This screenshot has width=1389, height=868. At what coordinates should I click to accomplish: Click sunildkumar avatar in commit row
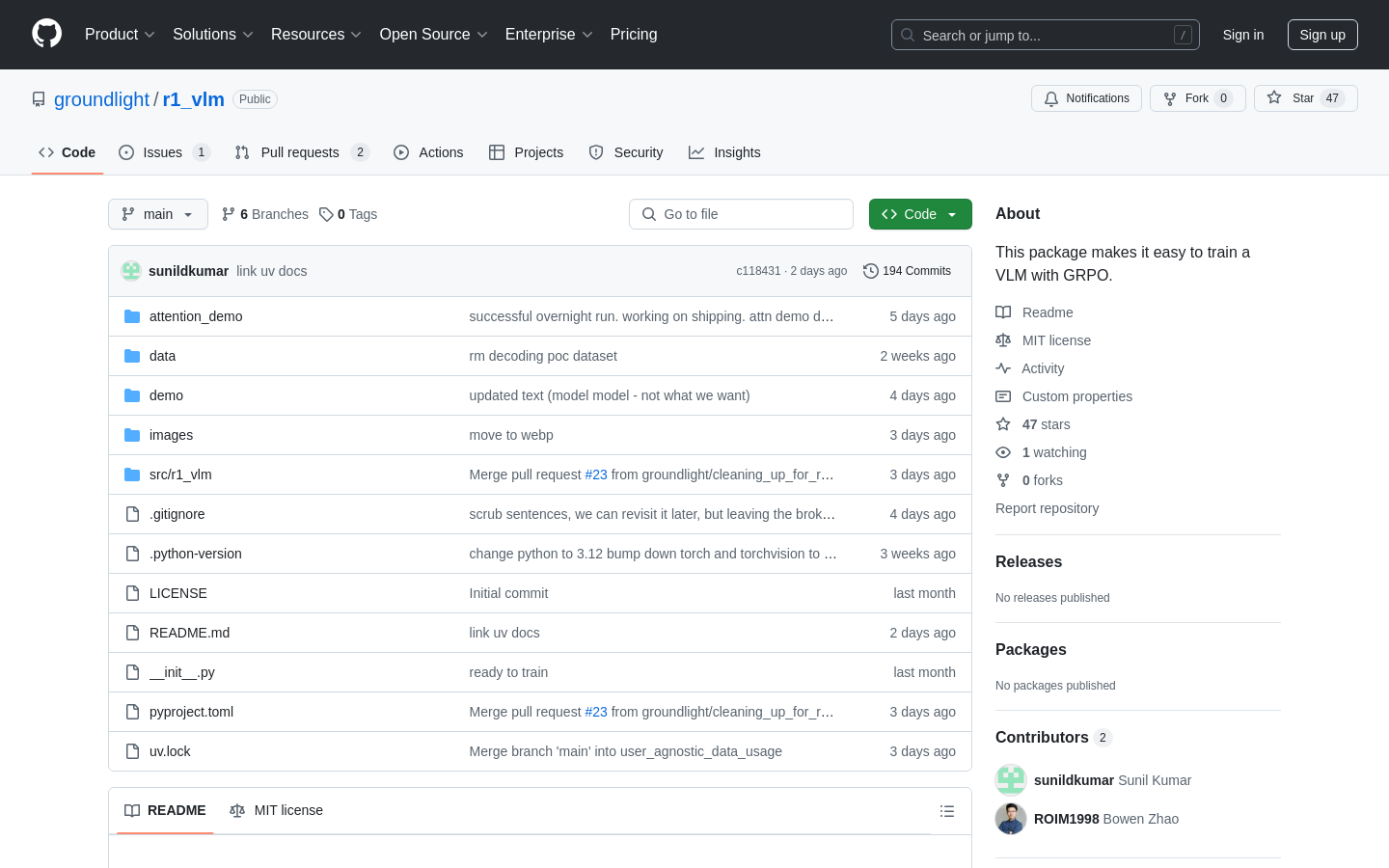131,271
